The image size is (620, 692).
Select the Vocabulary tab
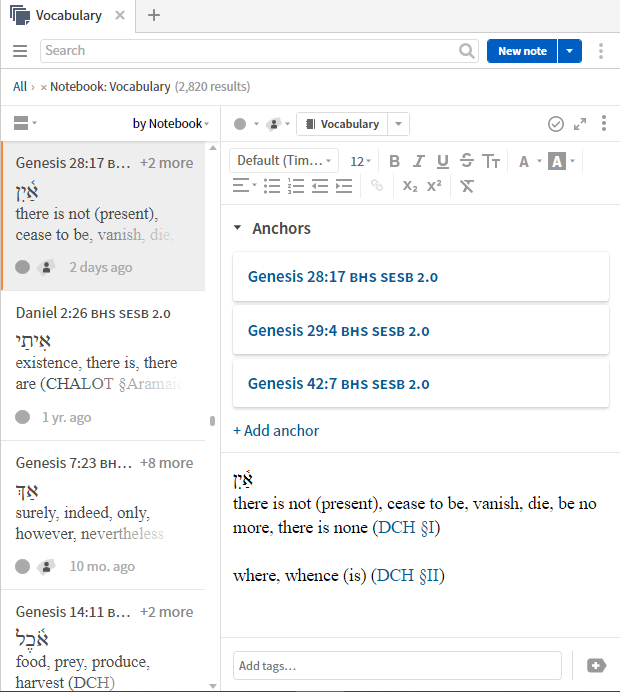tap(68, 16)
